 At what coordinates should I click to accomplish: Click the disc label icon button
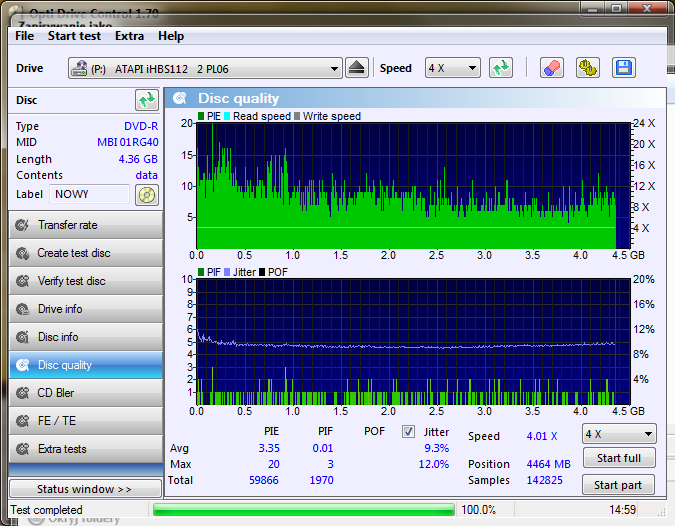click(147, 195)
